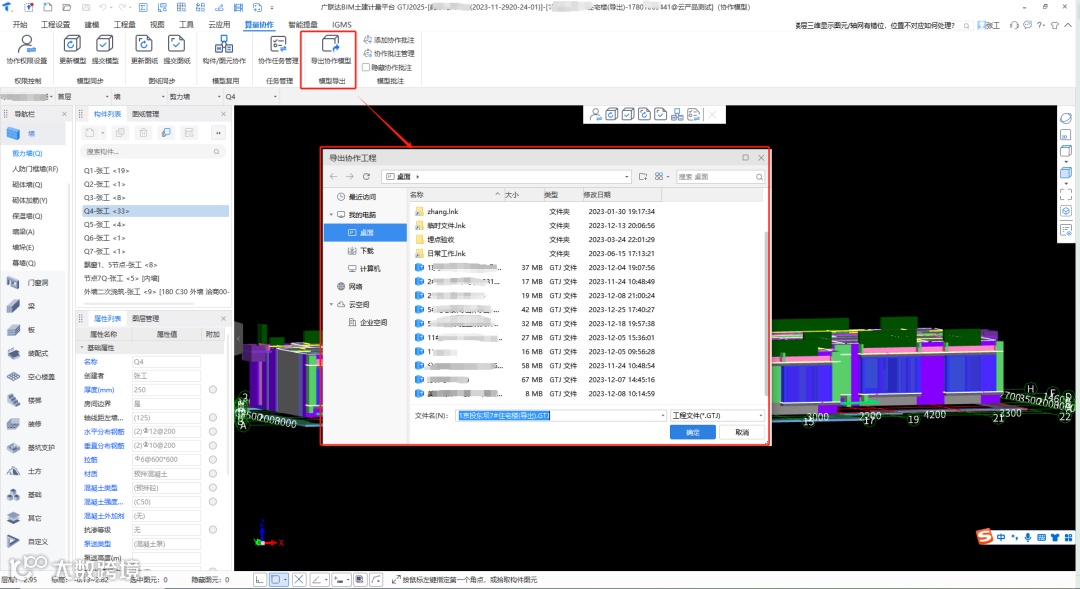Toggle the 附加 circle for 混凝土类型
The image size is (1080, 589).
pos(213,488)
